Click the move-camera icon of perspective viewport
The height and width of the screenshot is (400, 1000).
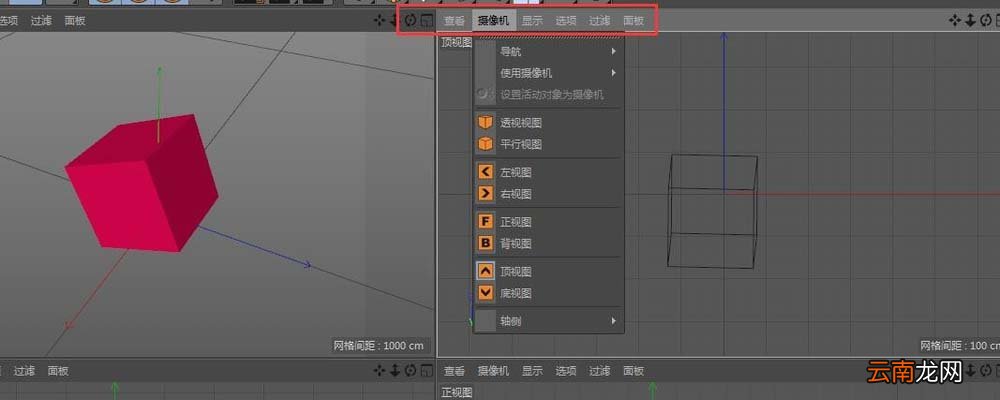[x=379, y=20]
